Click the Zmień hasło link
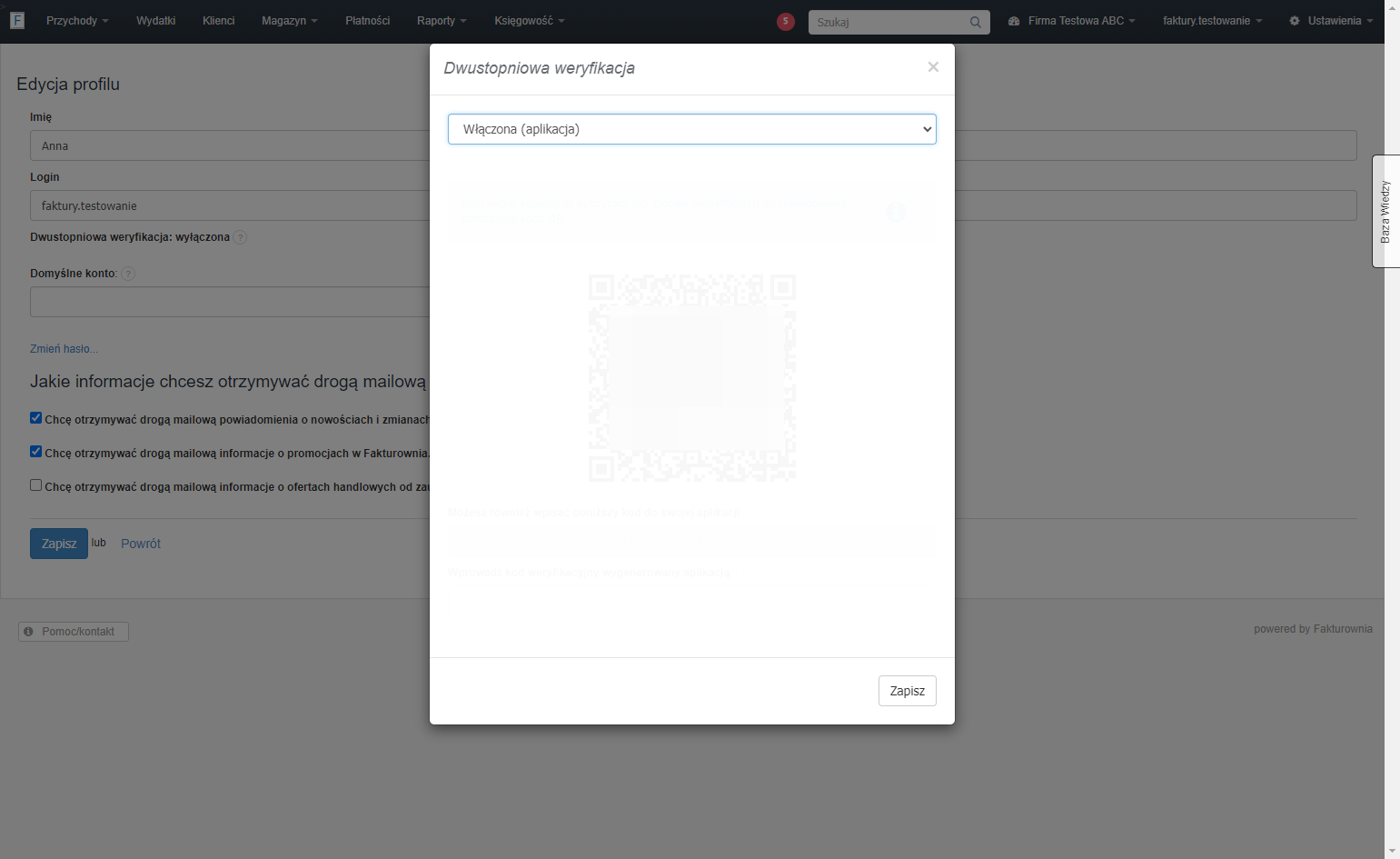This screenshot has width=1400, height=859. point(64,349)
